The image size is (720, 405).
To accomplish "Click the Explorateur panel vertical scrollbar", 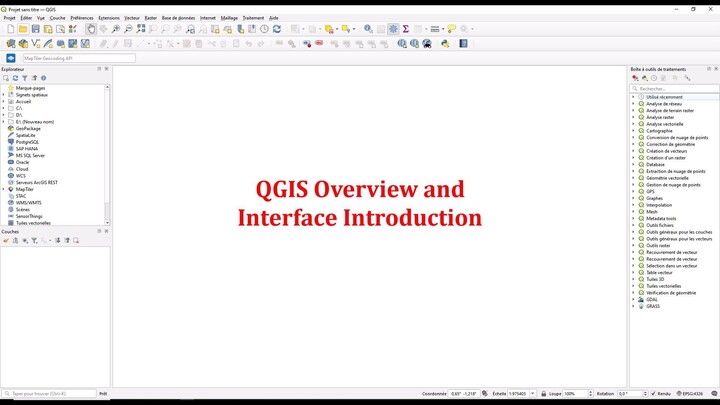I will [x=107, y=155].
